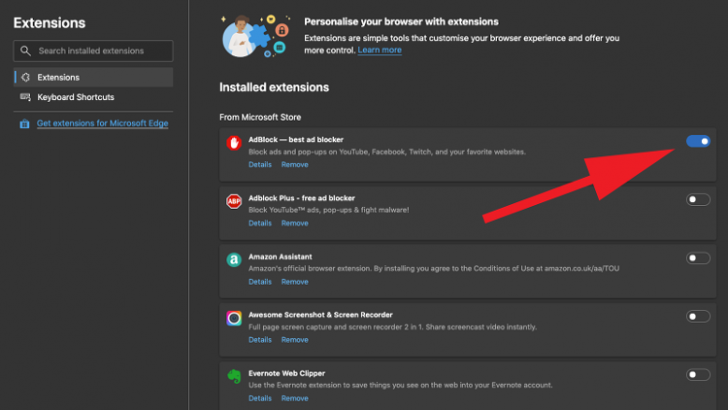Disable the AdBlock extension toggle
Viewport: 728px width, 410px height.
tap(698, 141)
